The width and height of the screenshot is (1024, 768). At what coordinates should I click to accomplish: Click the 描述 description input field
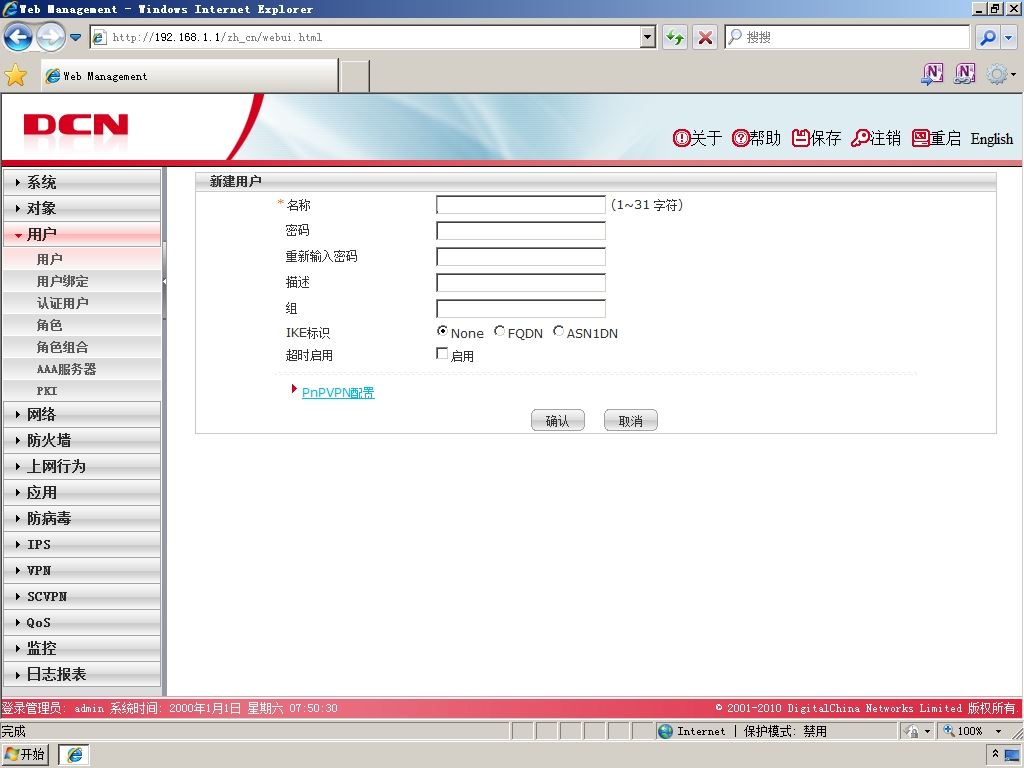pos(520,282)
